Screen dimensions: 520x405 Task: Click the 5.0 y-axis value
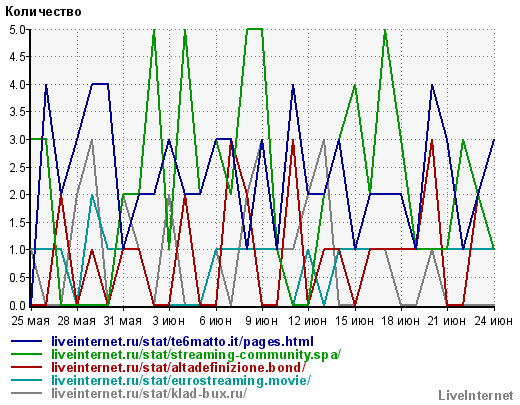(17, 30)
